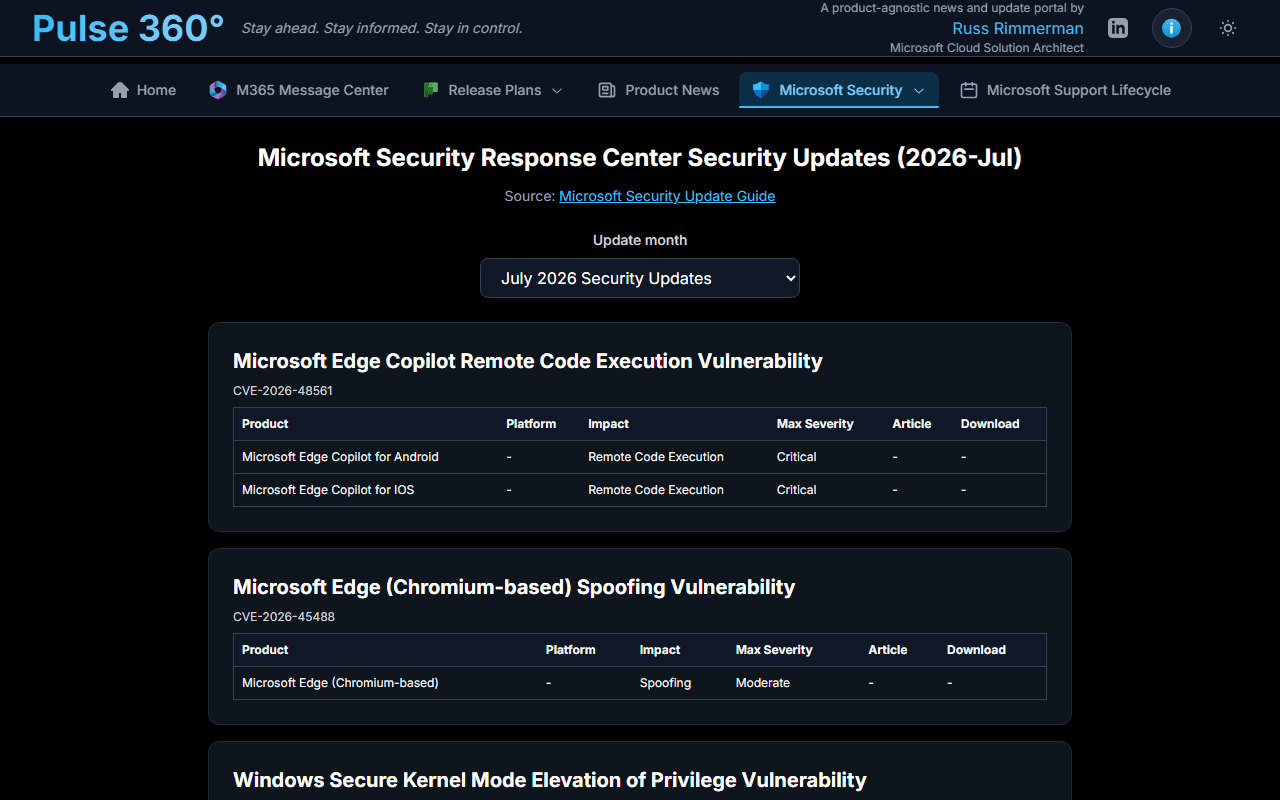Click the Update month label

point(640,240)
